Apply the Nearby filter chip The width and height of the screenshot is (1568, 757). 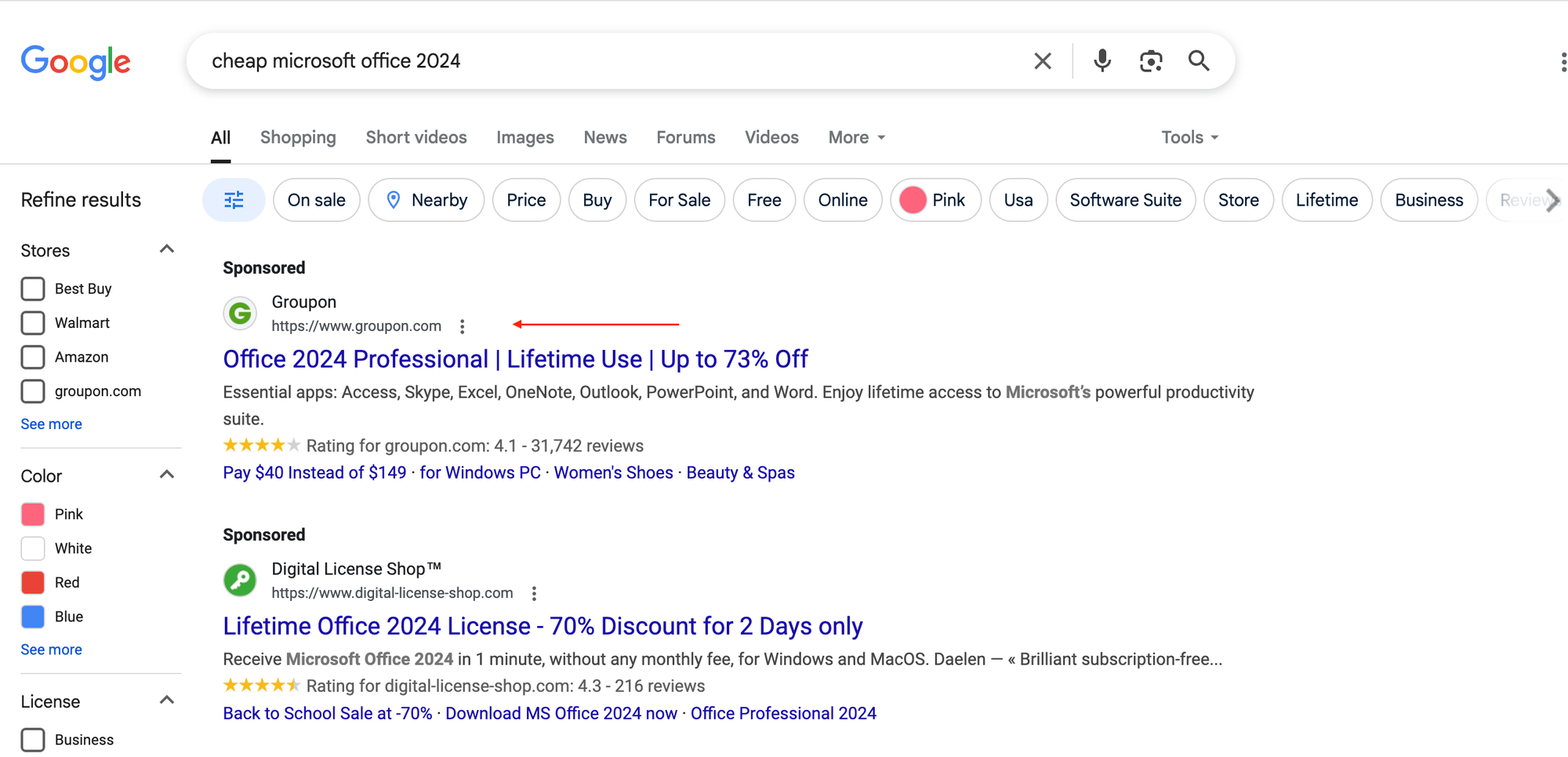[x=426, y=200]
